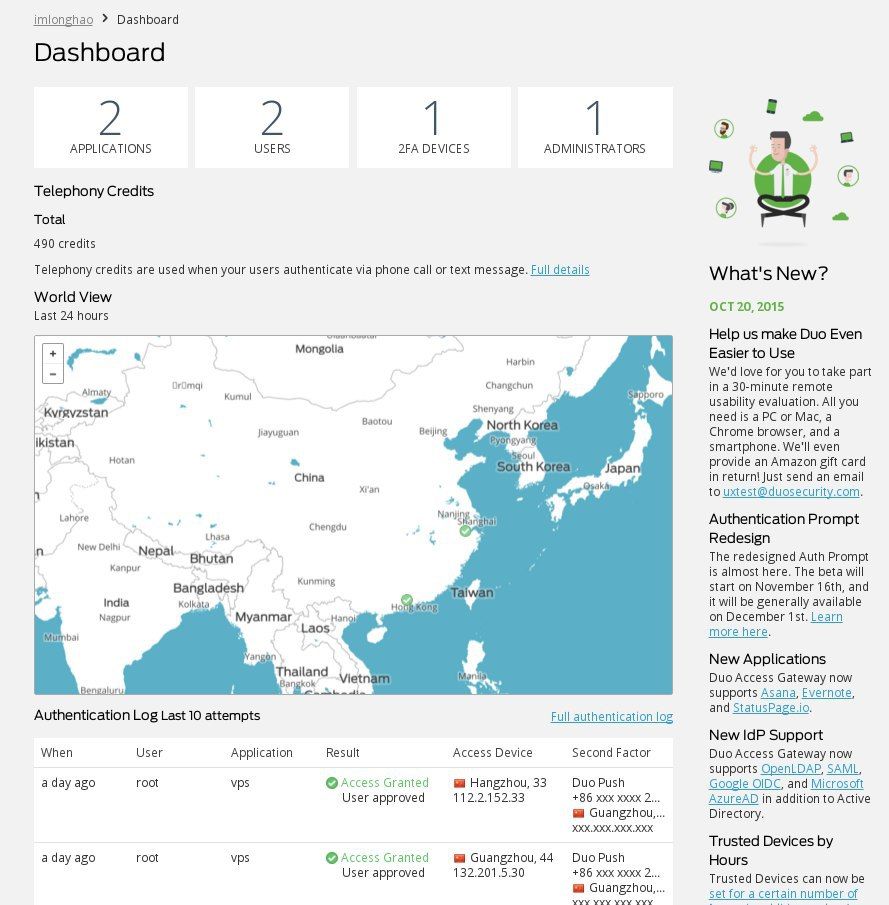Screen dimensions: 889x905
Task: Open the Users count tile
Action: click(272, 127)
